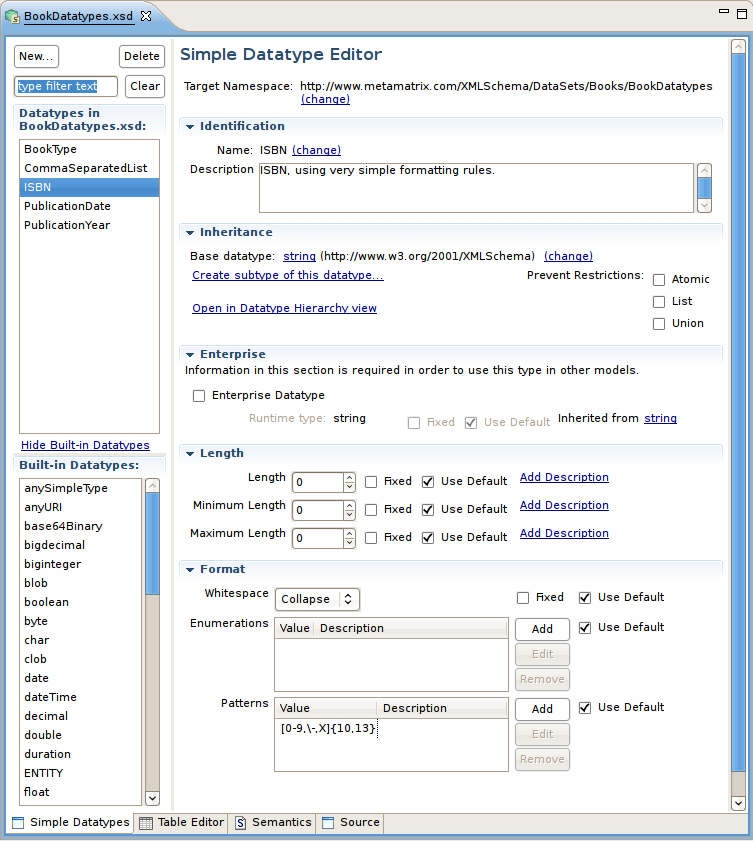Collapse the Inheritance section
This screenshot has width=753, height=841.
click(x=190, y=233)
